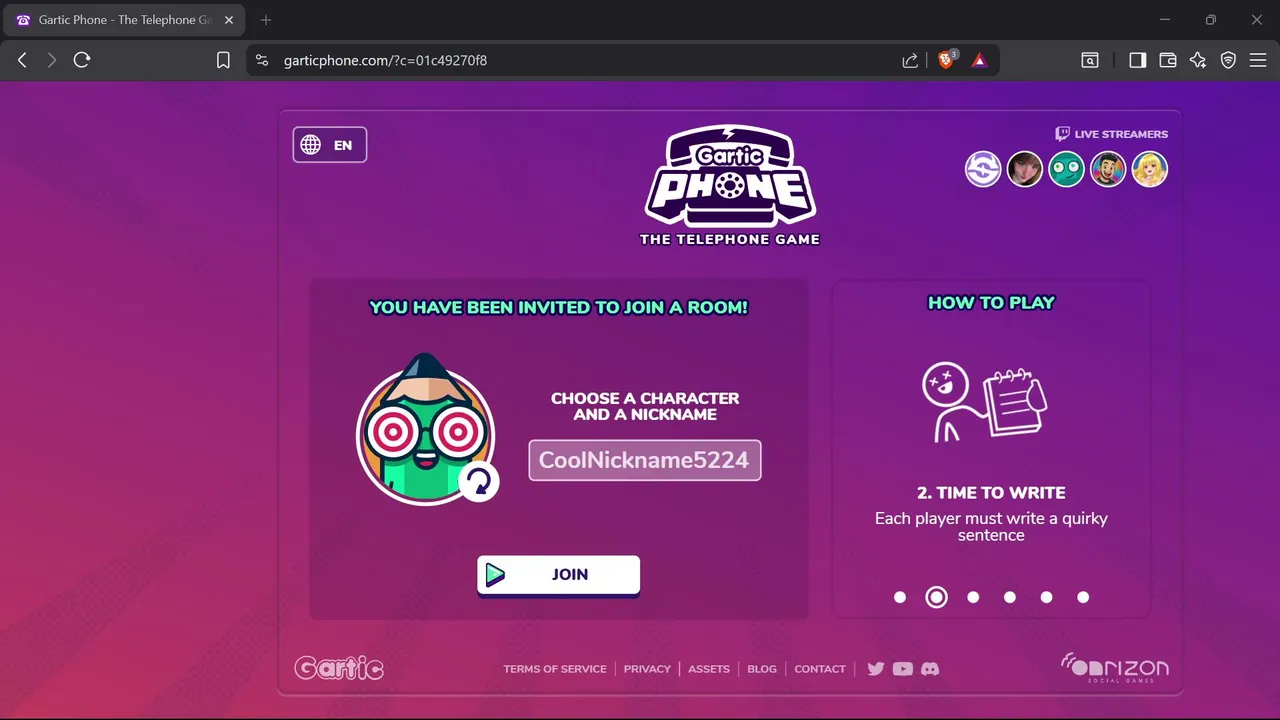Image resolution: width=1280 pixels, height=720 pixels.
Task: Open the YouTube icon in footer
Action: click(903, 669)
